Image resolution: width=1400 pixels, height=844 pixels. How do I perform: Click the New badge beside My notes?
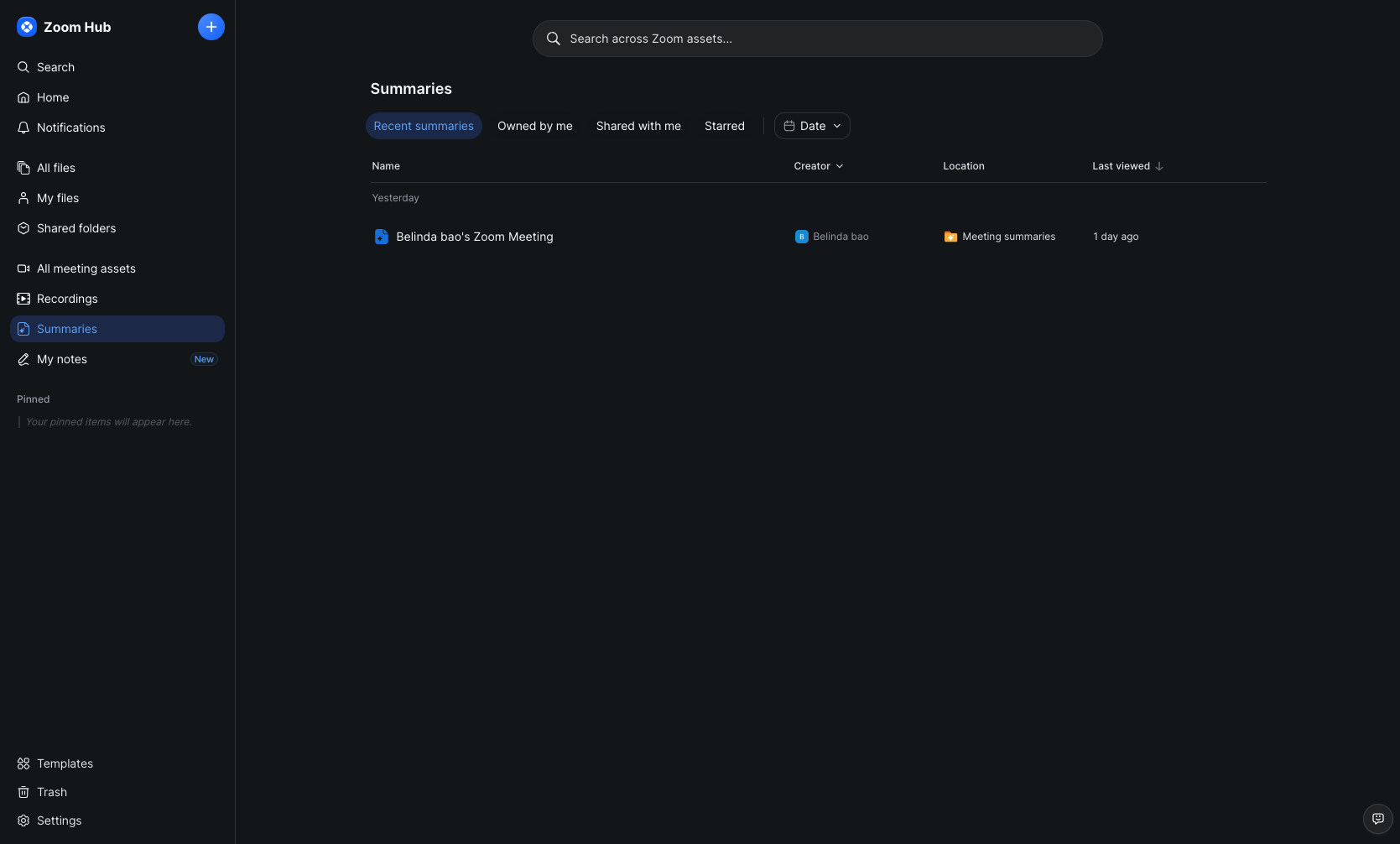point(204,359)
